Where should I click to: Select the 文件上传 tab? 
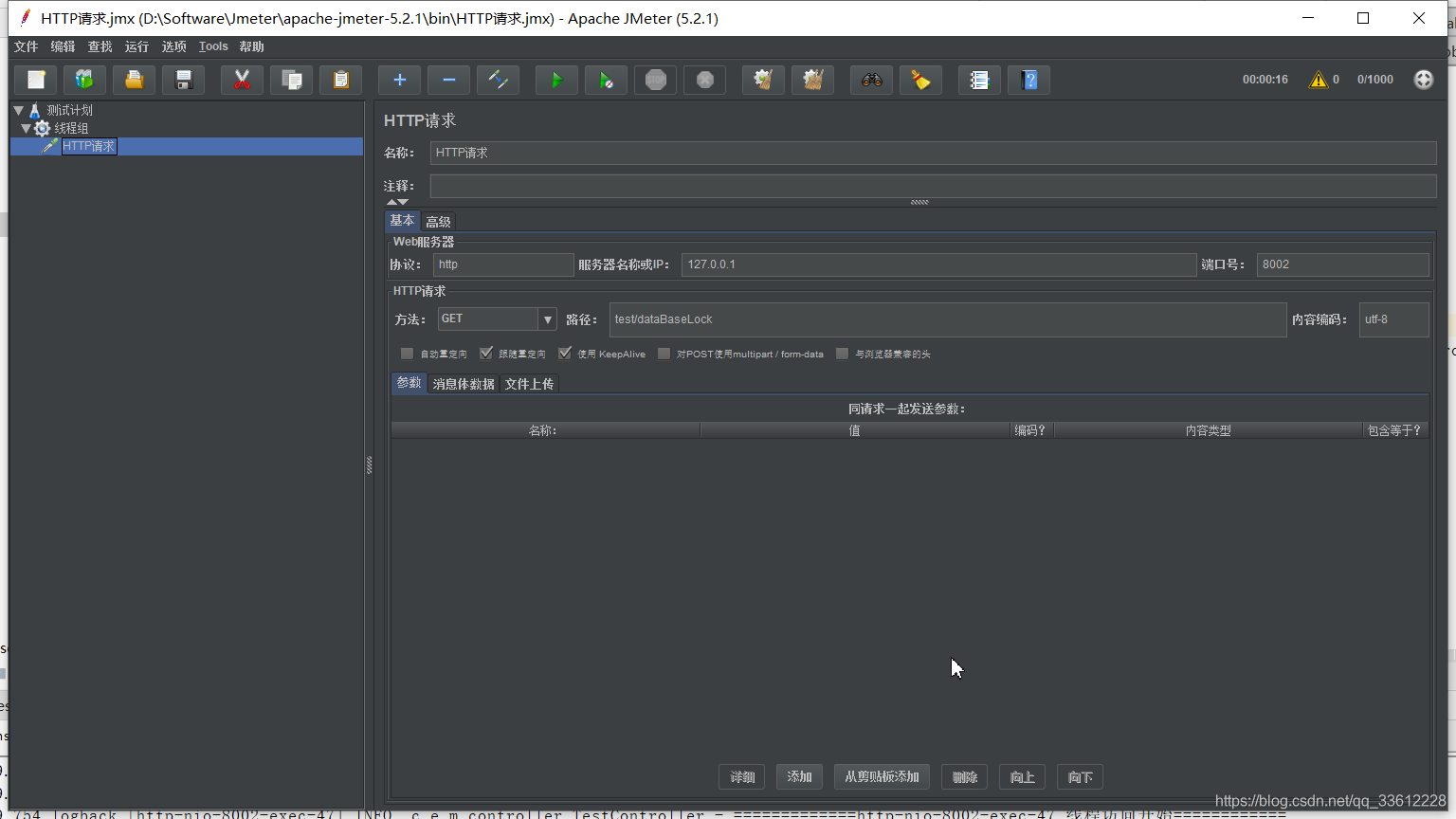[x=529, y=384]
